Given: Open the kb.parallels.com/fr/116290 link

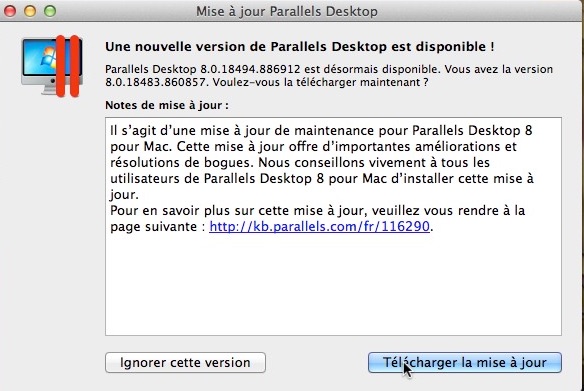Looking at the screenshot, I should 320,226.
